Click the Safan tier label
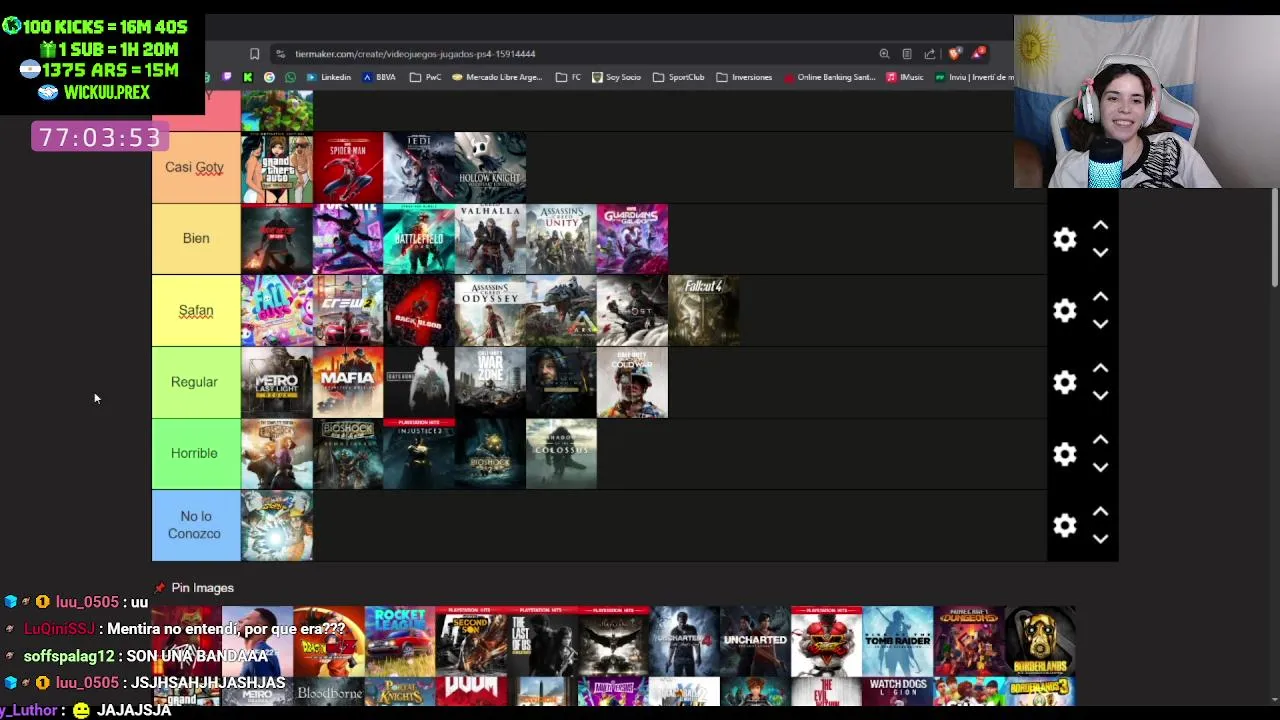 [195, 310]
